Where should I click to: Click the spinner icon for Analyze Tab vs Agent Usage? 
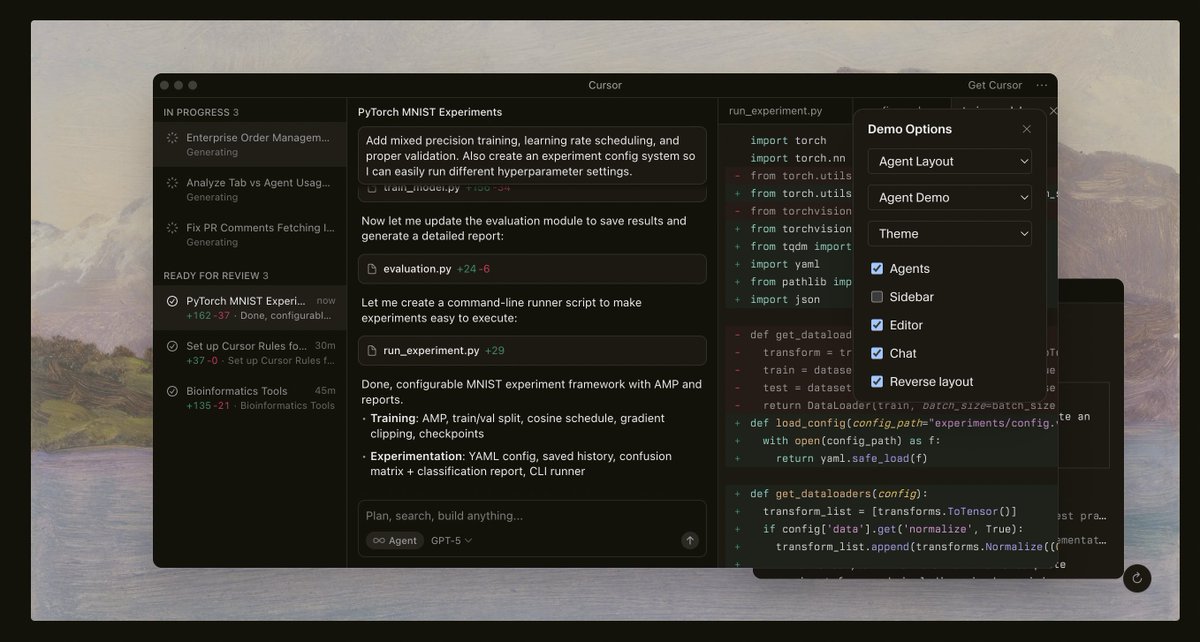172,183
